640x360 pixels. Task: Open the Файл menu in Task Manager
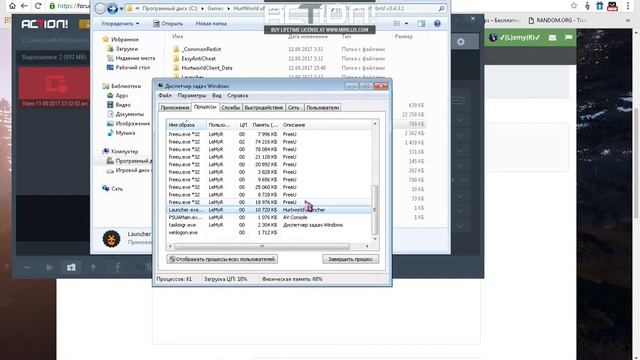pyautogui.click(x=165, y=96)
